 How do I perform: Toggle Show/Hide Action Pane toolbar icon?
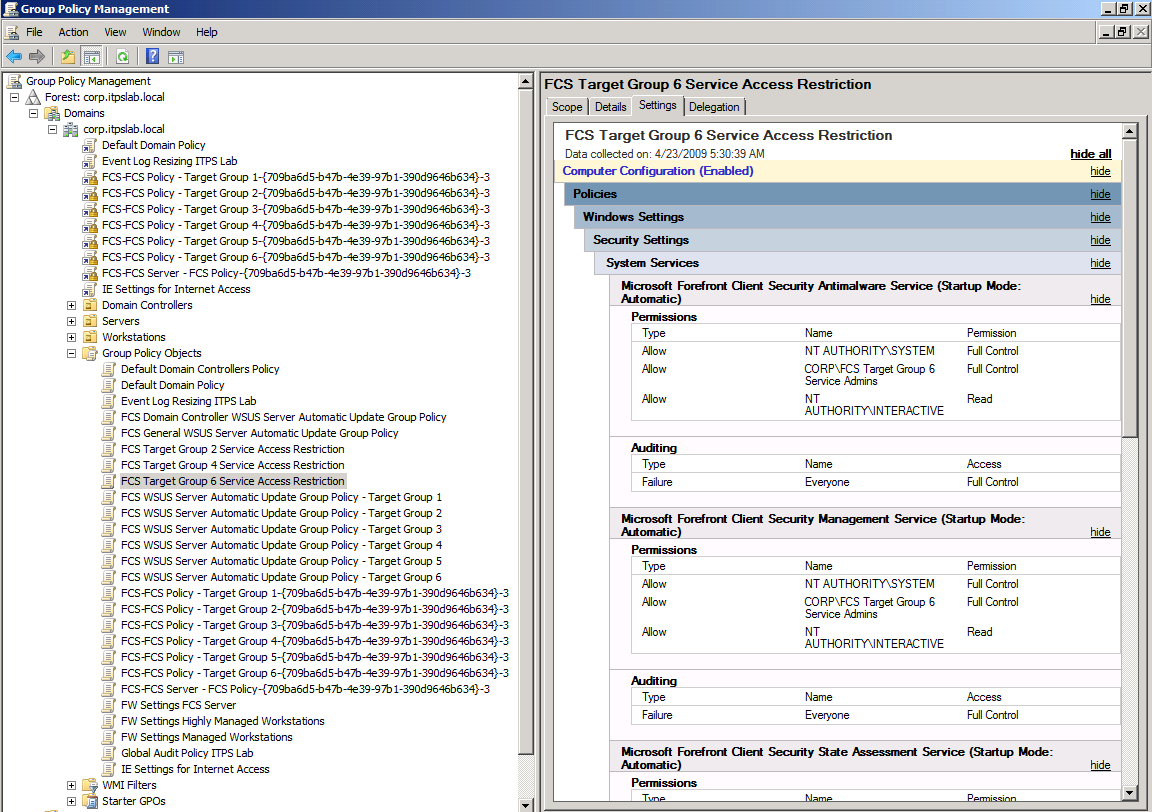(x=176, y=57)
